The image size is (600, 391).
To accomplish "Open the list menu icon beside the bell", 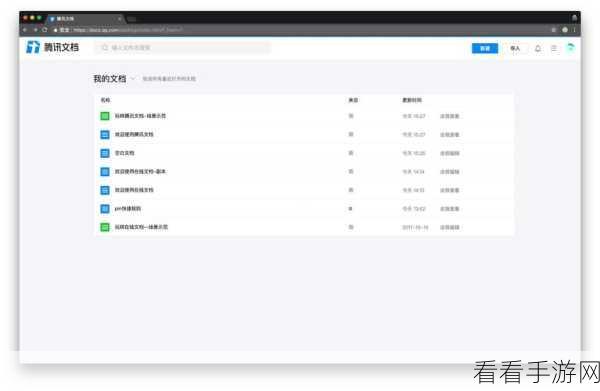I will click(554, 48).
